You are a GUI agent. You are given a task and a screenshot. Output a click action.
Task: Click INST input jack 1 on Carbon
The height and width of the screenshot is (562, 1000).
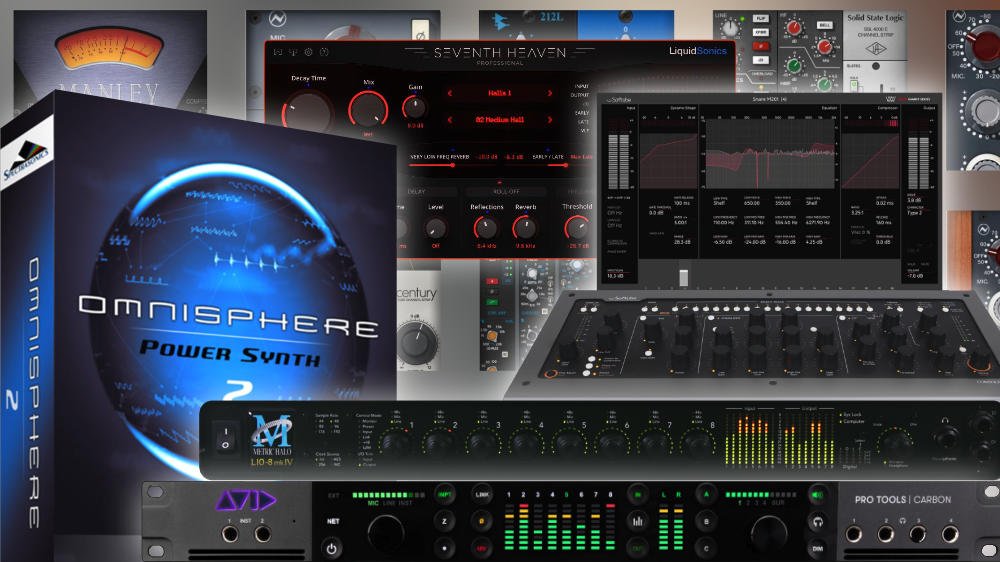click(230, 535)
